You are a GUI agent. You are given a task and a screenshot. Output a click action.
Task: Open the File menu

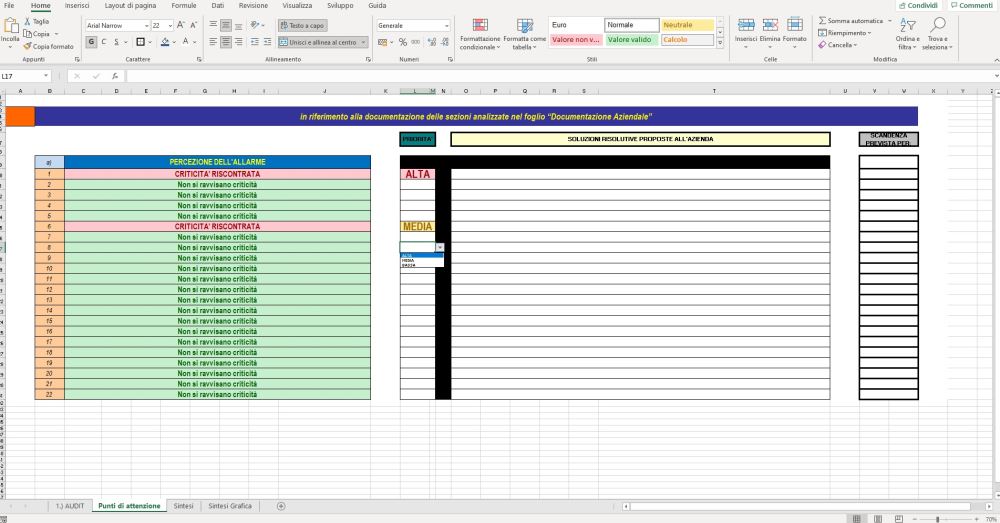(x=9, y=5)
